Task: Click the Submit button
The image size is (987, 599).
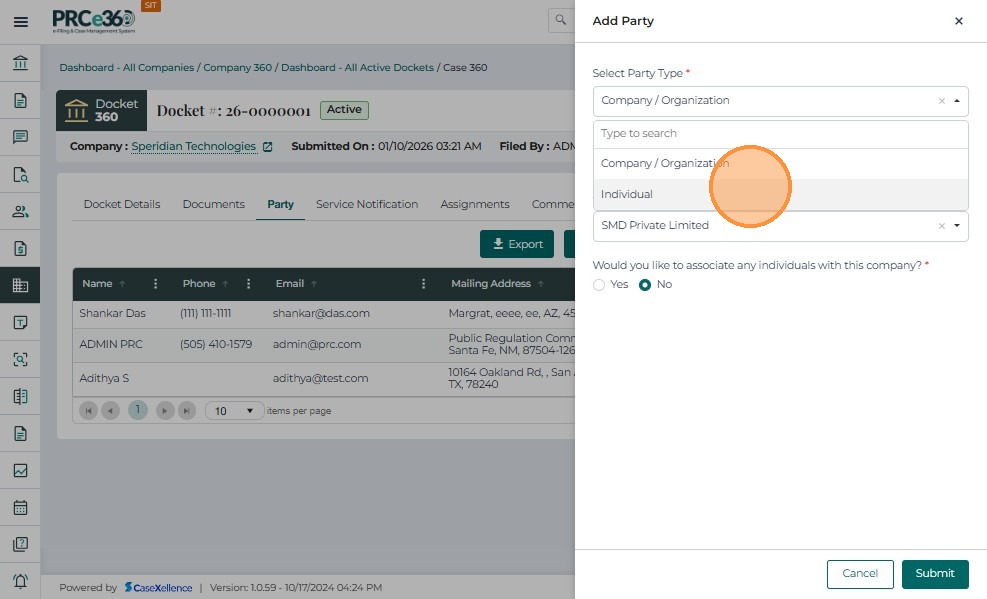Action: (934, 574)
